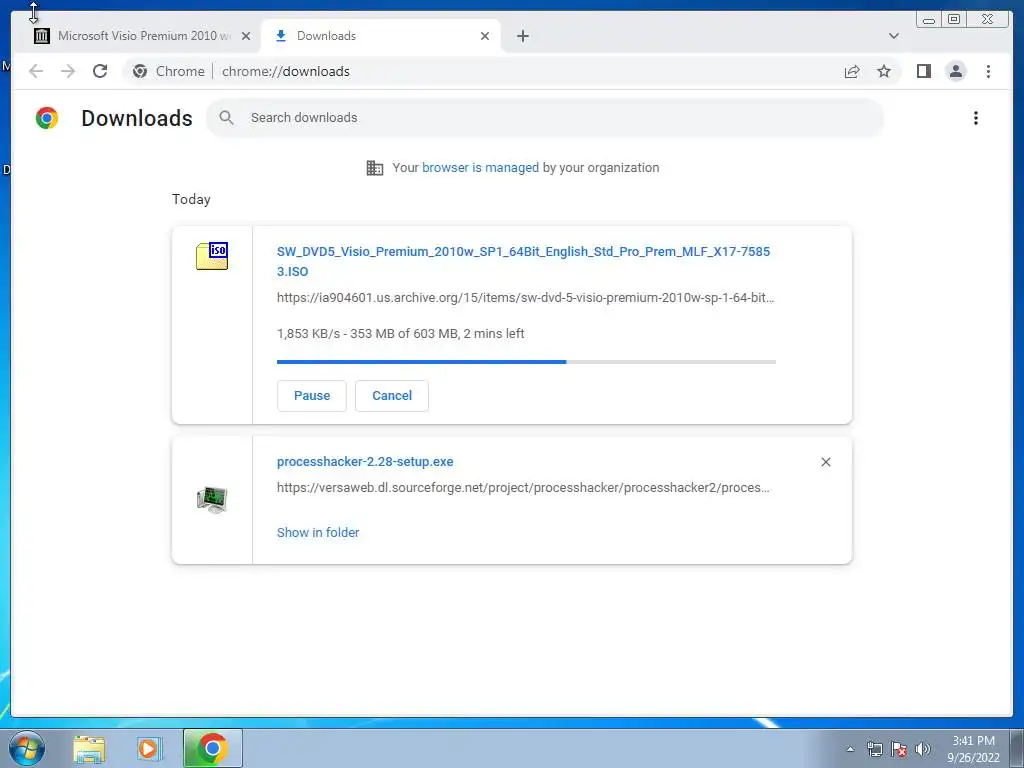Click the search magnifier icon in downloads
The width and height of the screenshot is (1024, 768).
point(227,118)
